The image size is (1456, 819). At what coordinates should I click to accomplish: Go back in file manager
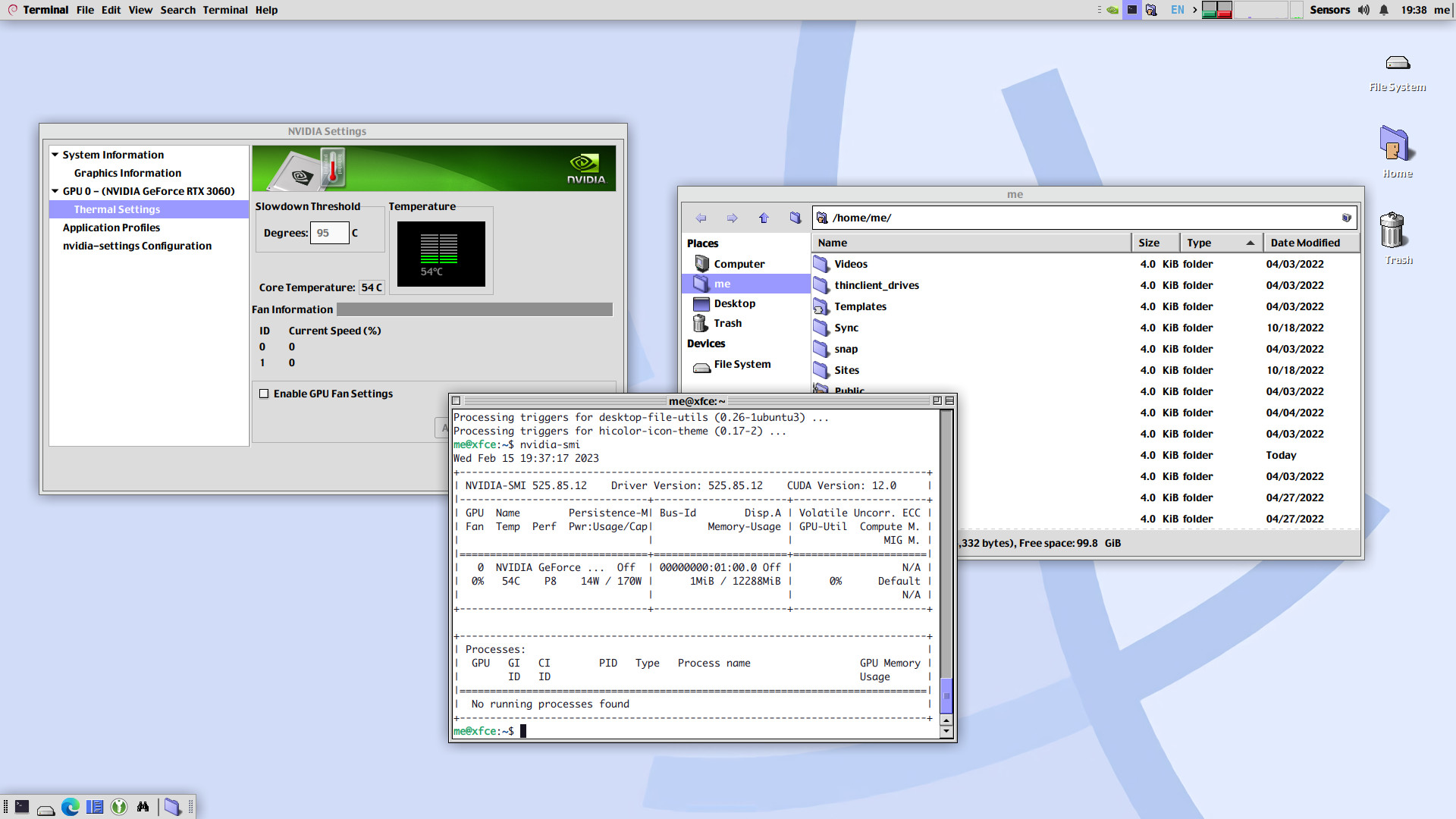(x=701, y=218)
